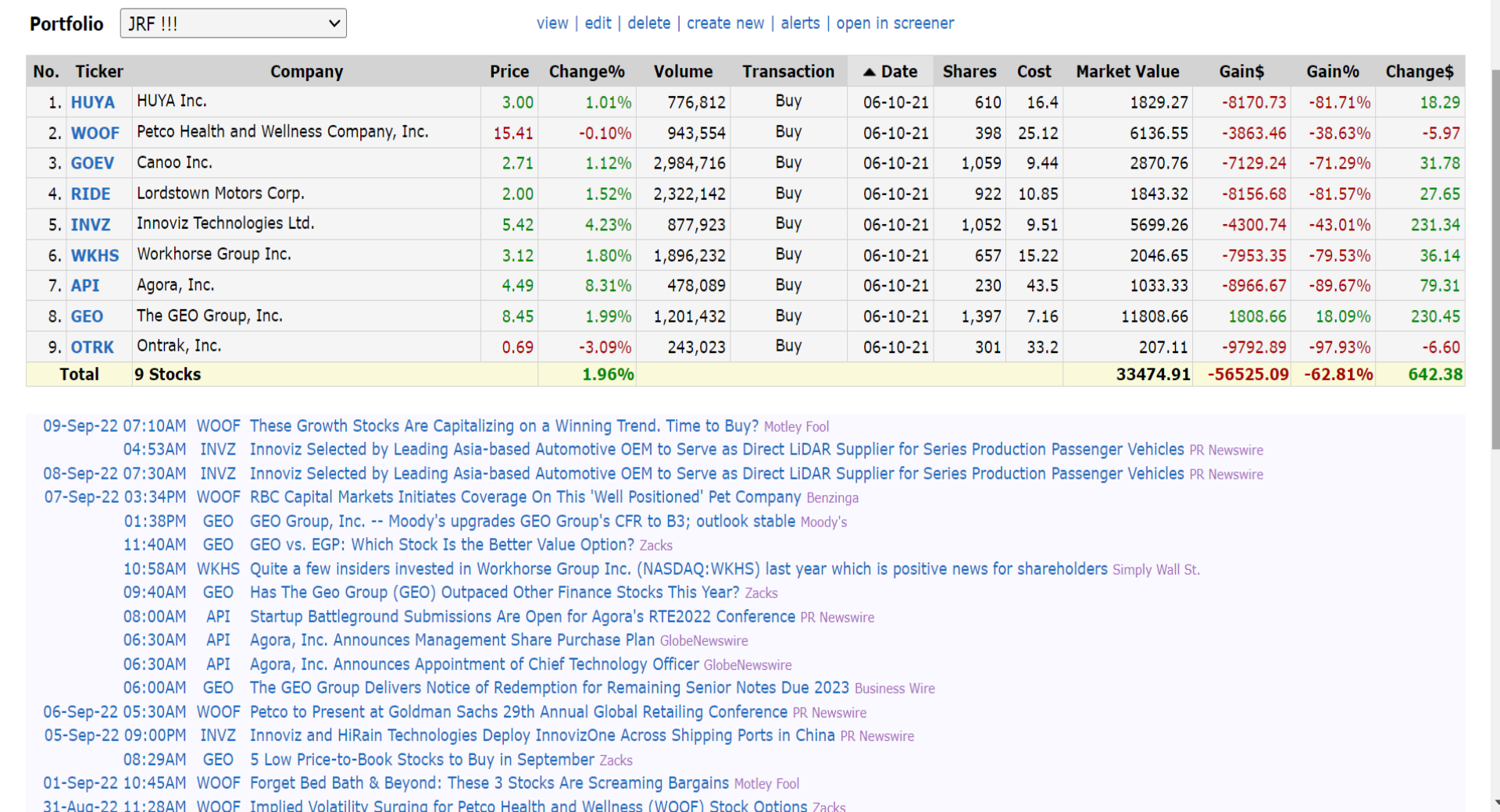Select the edit portfolio link
Screen dimensions: 1500x812
(x=598, y=23)
